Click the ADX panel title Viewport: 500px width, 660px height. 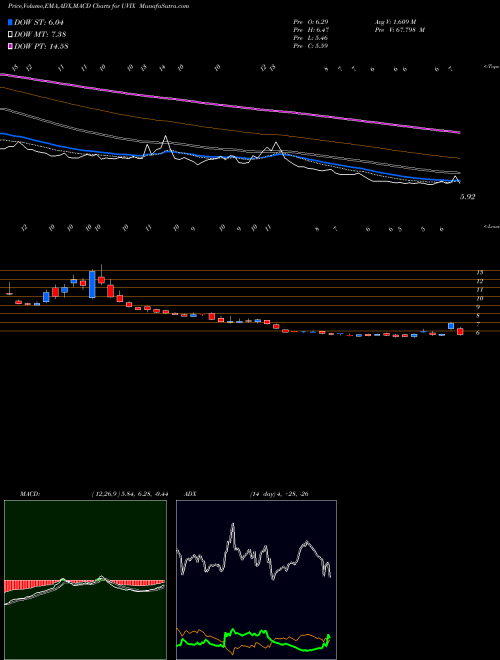click(x=190, y=494)
